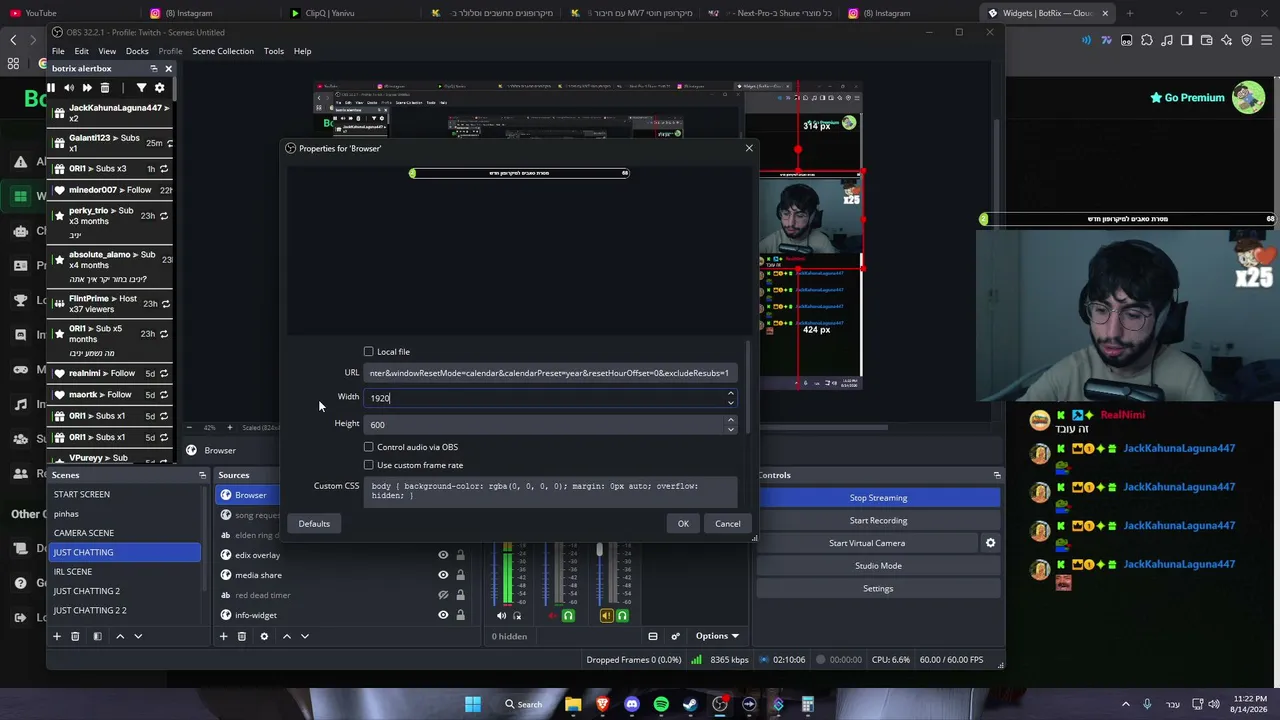The width and height of the screenshot is (1280, 720).
Task: Unlock the media share source
Action: tap(460, 575)
